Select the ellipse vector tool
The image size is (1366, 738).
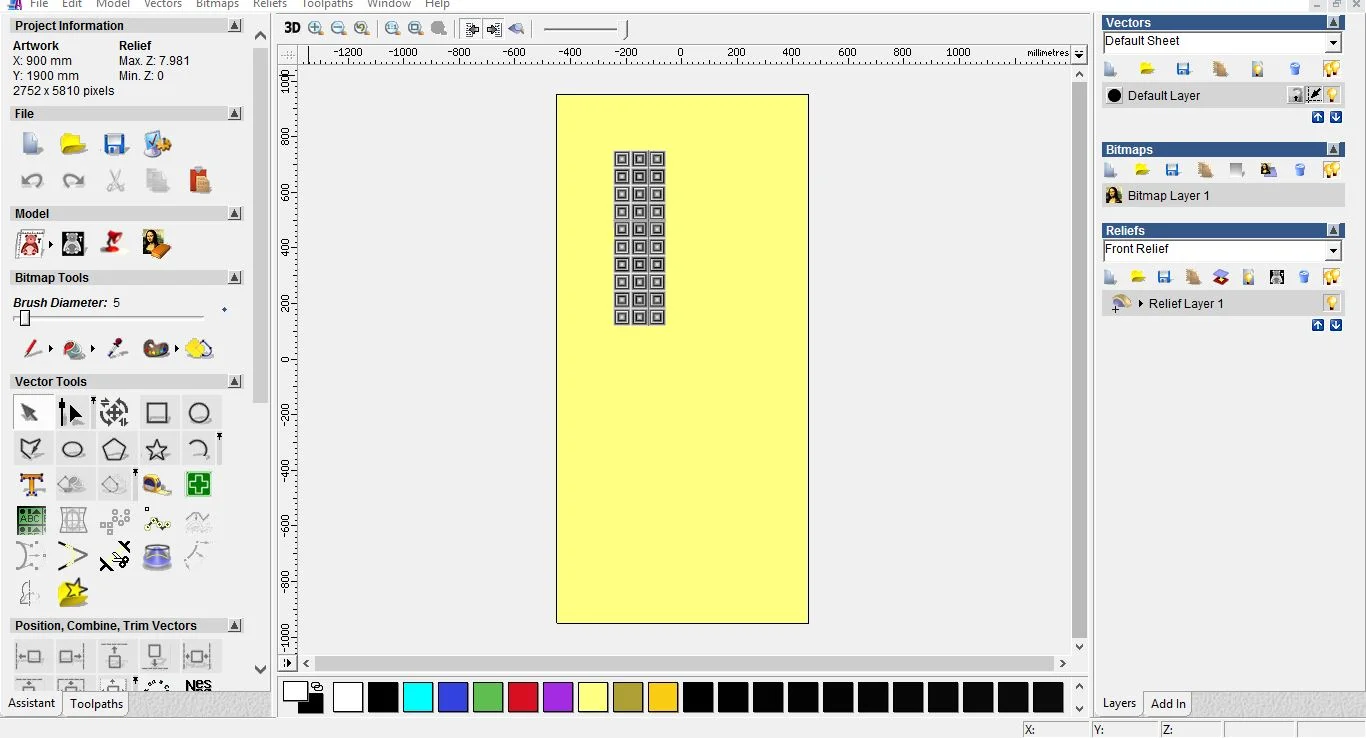click(x=73, y=449)
